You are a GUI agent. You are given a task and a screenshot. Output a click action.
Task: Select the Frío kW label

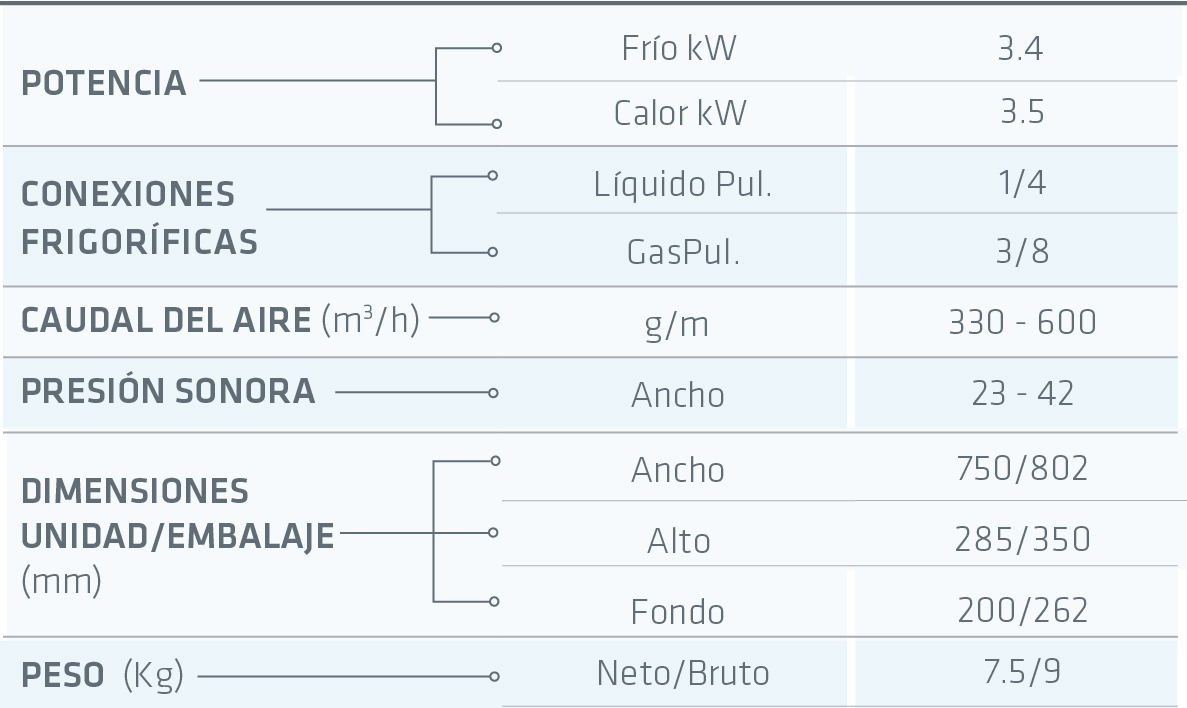click(679, 48)
